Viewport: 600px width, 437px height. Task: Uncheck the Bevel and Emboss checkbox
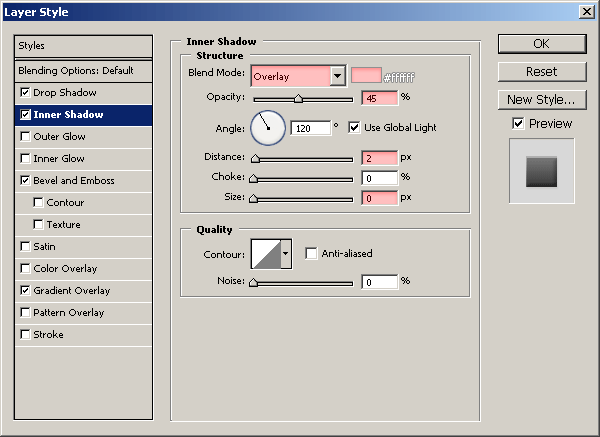click(x=25, y=181)
